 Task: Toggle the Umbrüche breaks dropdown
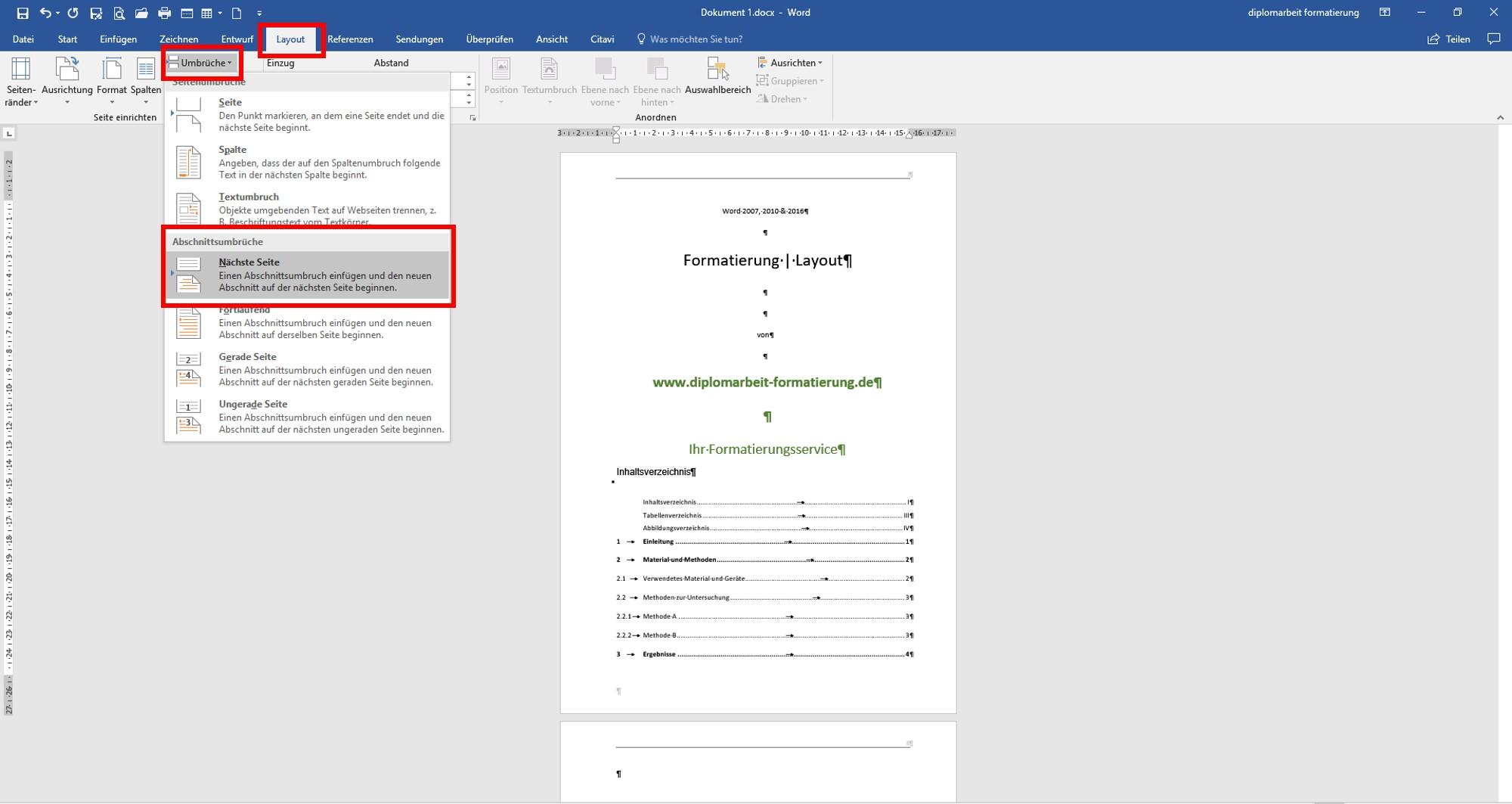pyautogui.click(x=201, y=63)
